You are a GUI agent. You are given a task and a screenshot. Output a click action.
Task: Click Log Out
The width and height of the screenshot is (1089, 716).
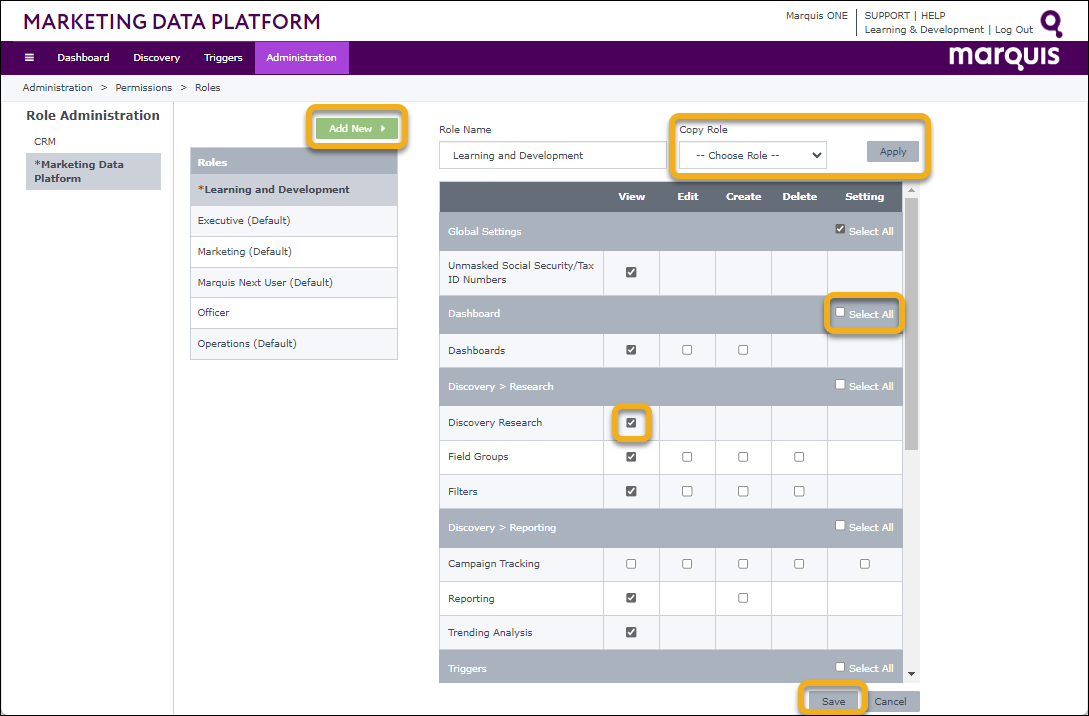[x=1014, y=30]
